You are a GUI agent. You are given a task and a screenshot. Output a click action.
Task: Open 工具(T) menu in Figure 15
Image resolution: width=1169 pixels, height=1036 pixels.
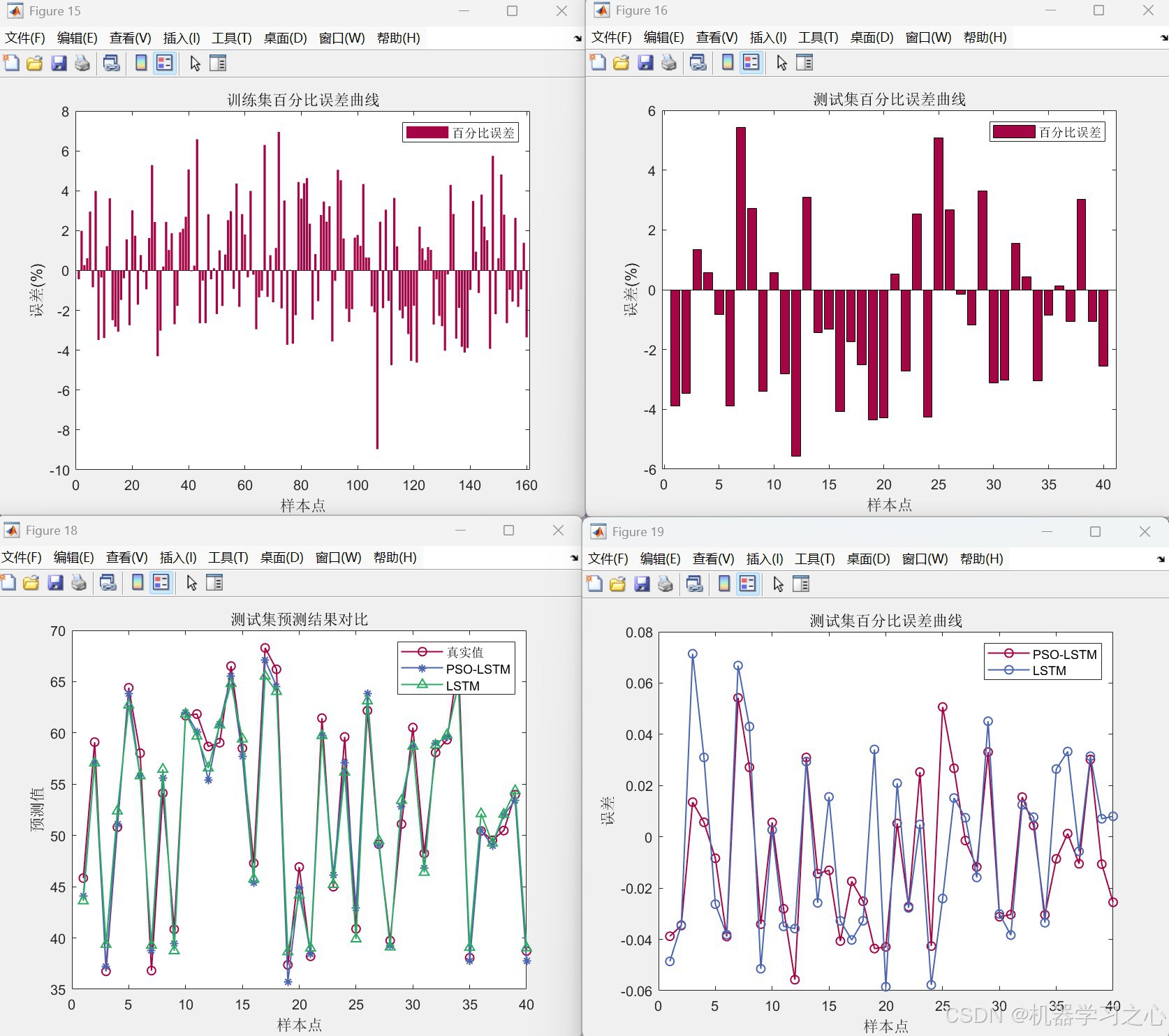tap(231, 38)
